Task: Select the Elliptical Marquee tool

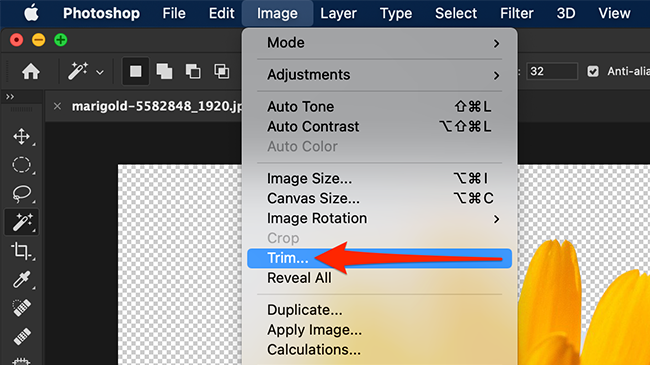Action: [22, 165]
